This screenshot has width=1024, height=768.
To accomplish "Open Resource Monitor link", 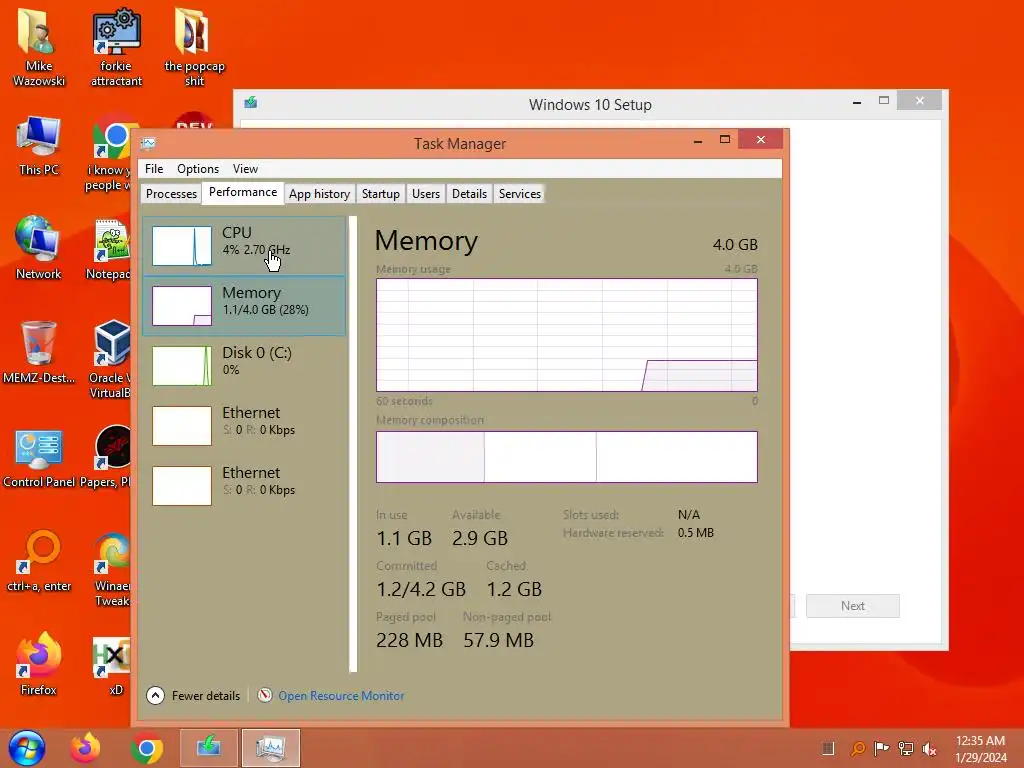I will (x=341, y=696).
